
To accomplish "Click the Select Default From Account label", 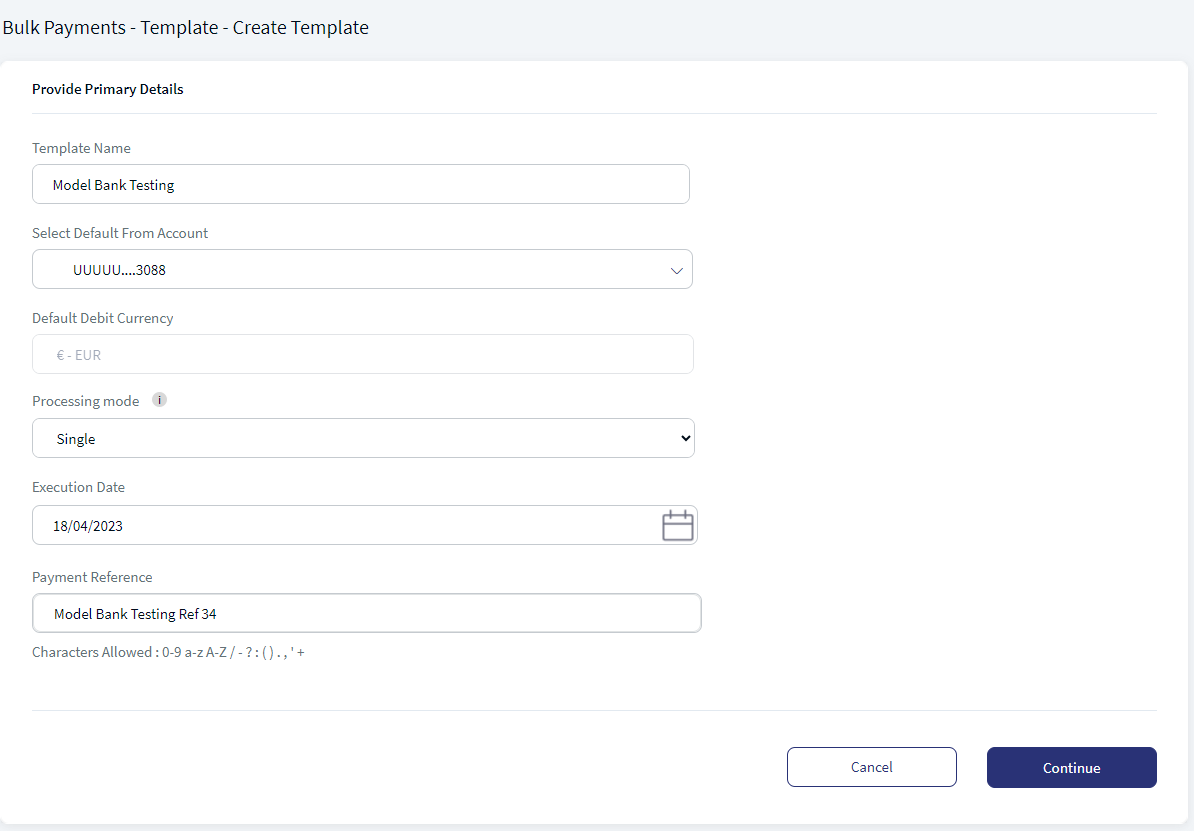I will click(120, 233).
